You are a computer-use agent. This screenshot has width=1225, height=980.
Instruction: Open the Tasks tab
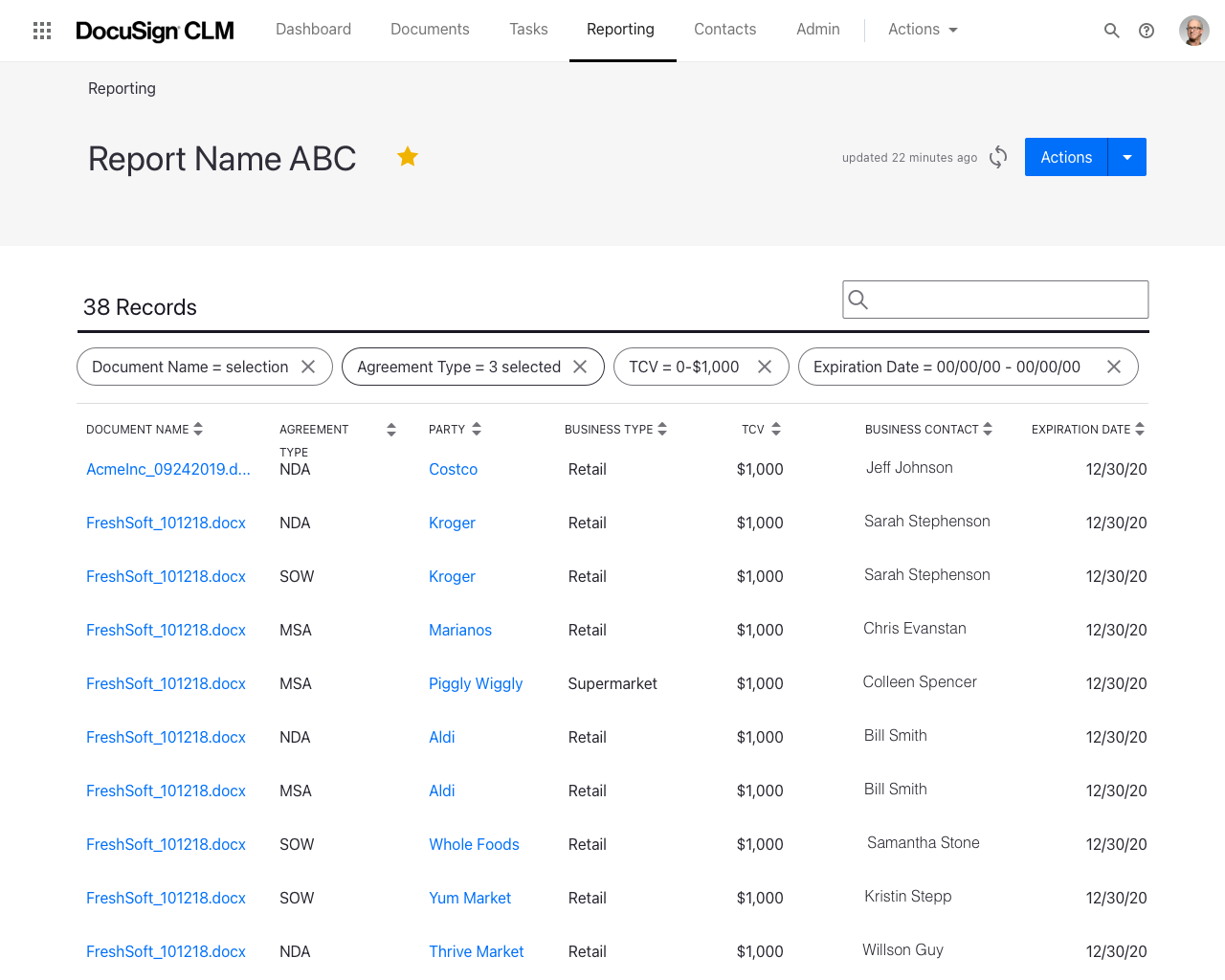(x=528, y=30)
